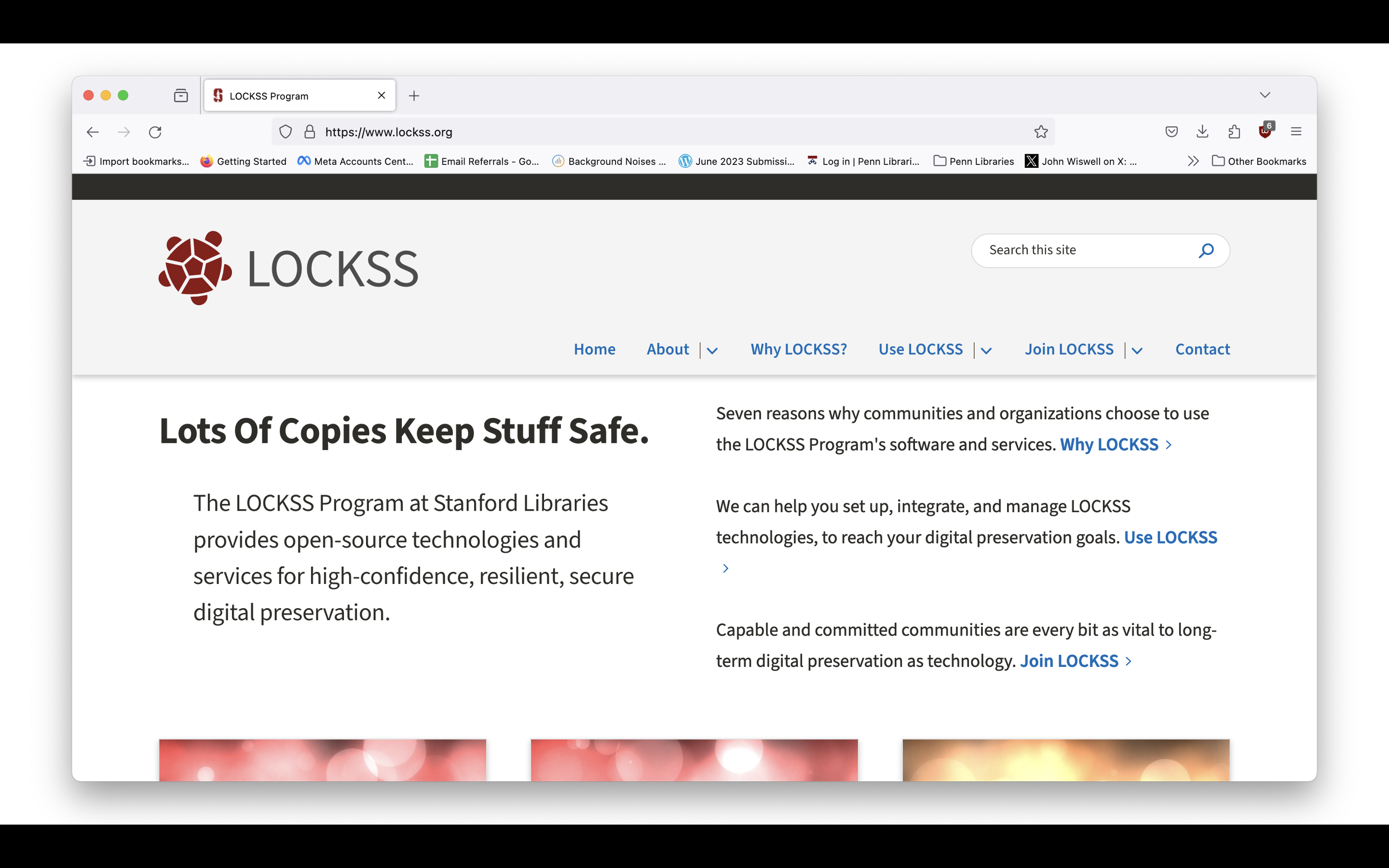Screen dimensions: 1389x868
Task: Click the forward navigation arrow
Action: [124, 132]
